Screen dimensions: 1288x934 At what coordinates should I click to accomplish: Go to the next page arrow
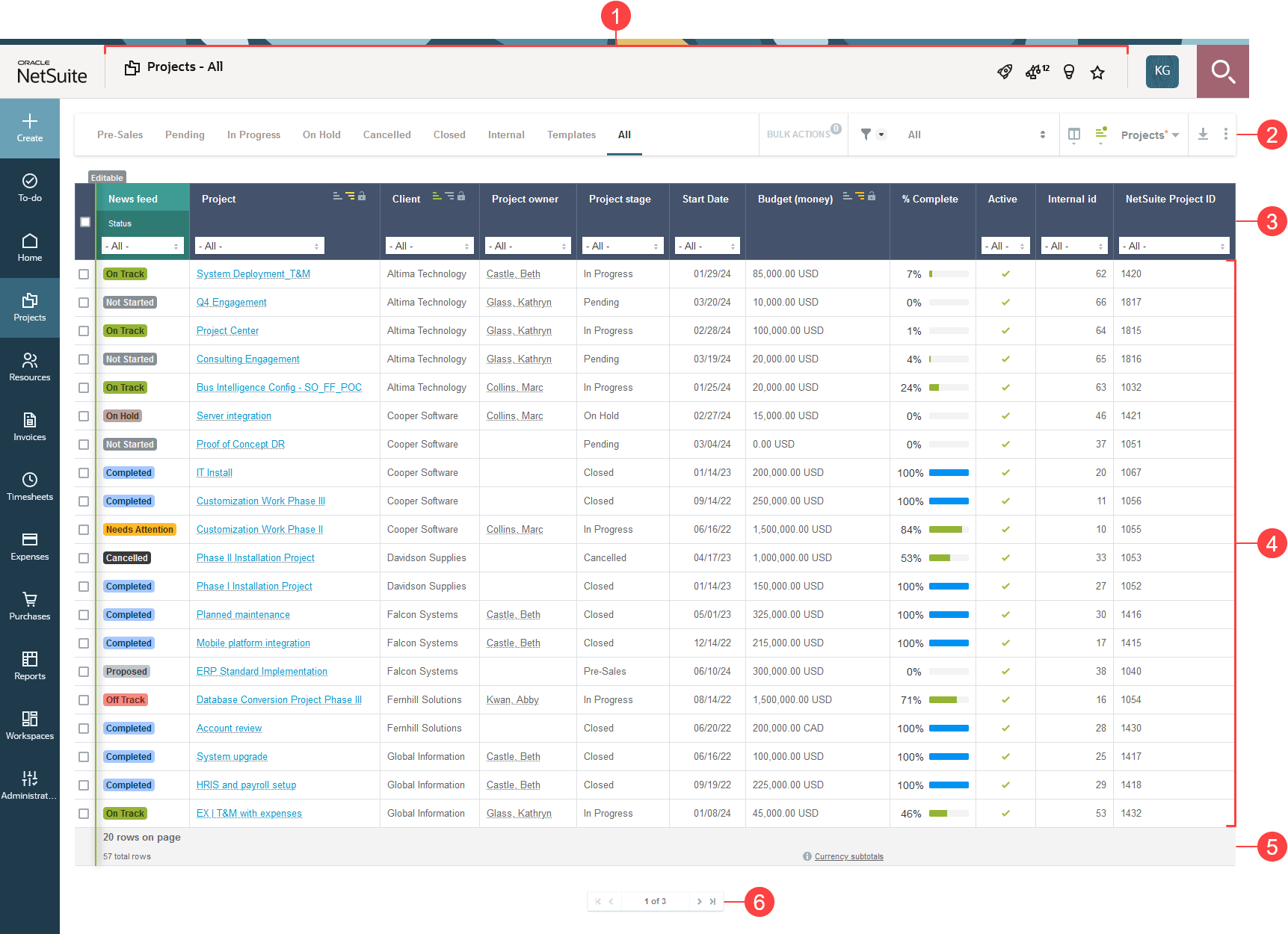point(699,901)
